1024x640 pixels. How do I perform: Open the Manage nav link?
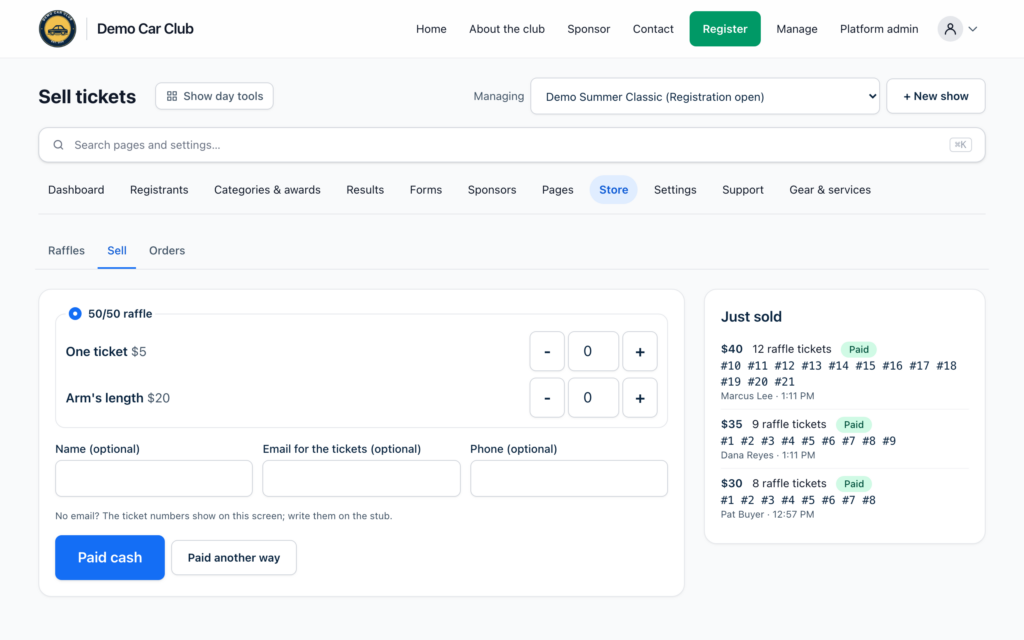coord(797,29)
